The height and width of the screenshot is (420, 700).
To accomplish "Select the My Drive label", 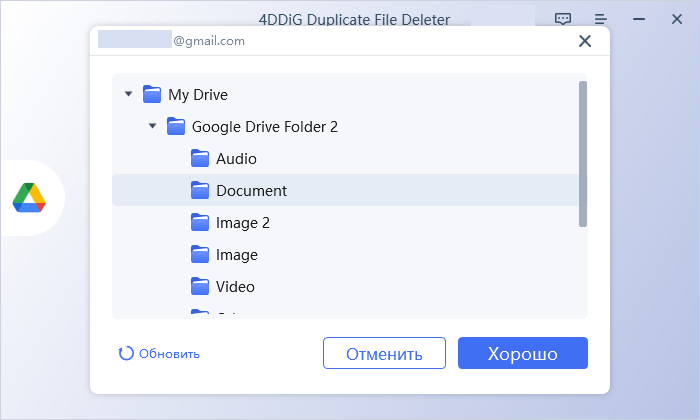I will click(198, 95).
